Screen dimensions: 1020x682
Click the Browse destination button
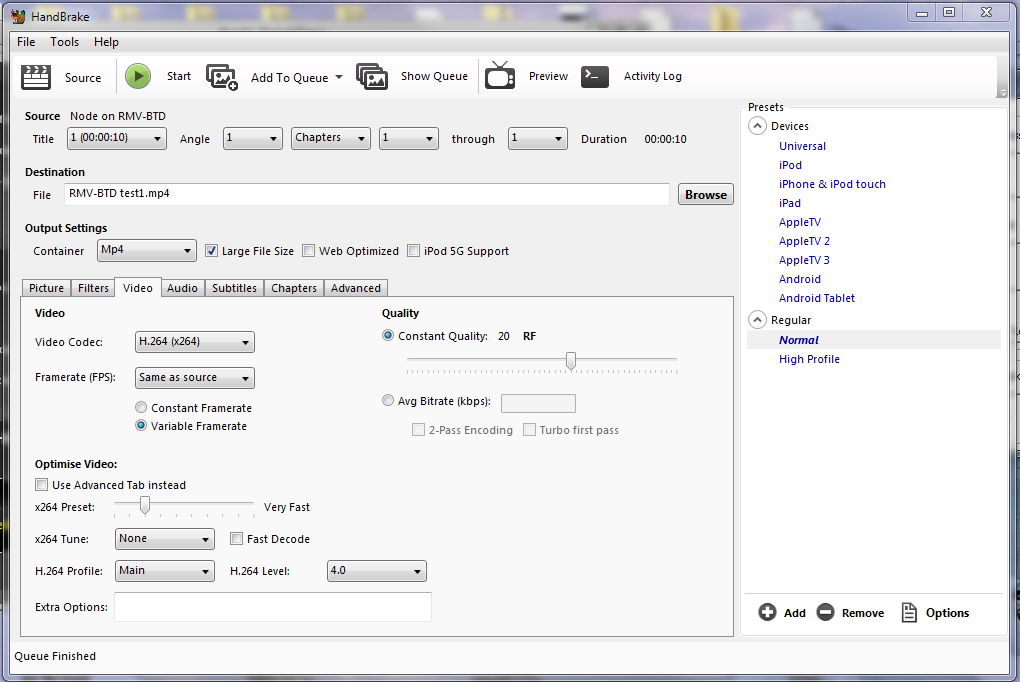pos(706,195)
